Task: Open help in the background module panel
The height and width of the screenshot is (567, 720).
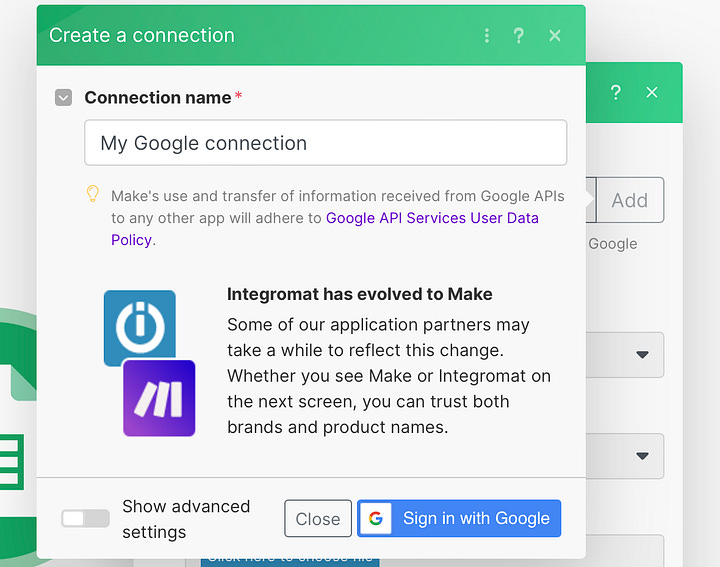Action: tap(616, 92)
